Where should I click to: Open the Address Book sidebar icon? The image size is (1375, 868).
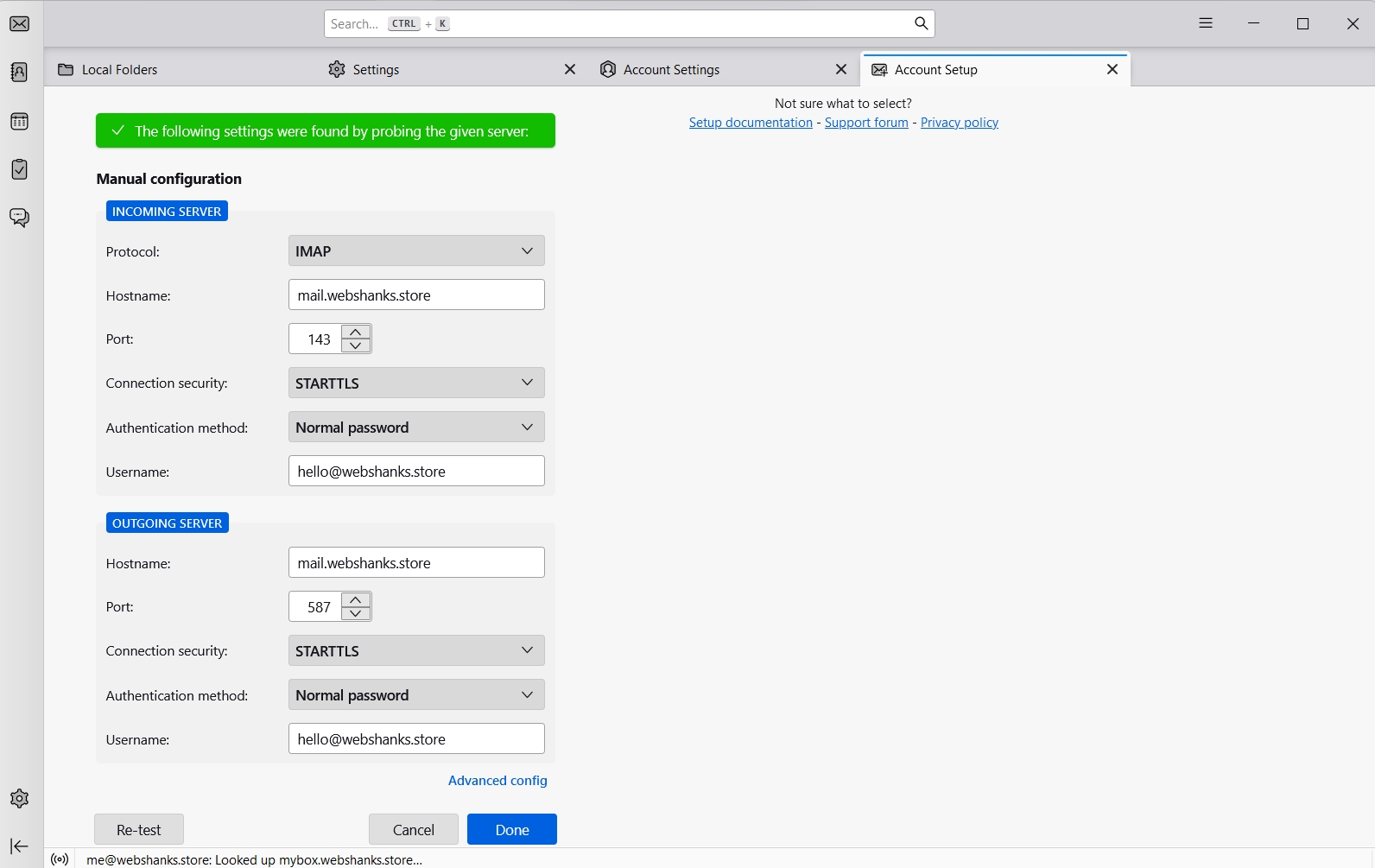click(19, 73)
